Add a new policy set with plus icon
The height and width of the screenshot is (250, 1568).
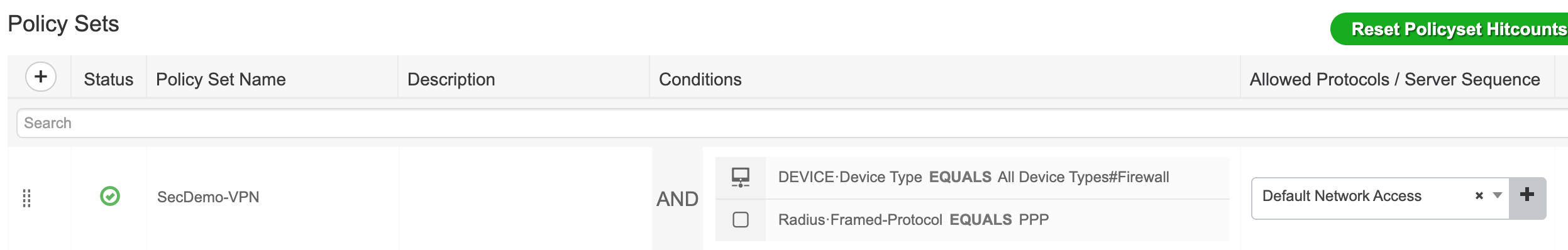pos(41,77)
